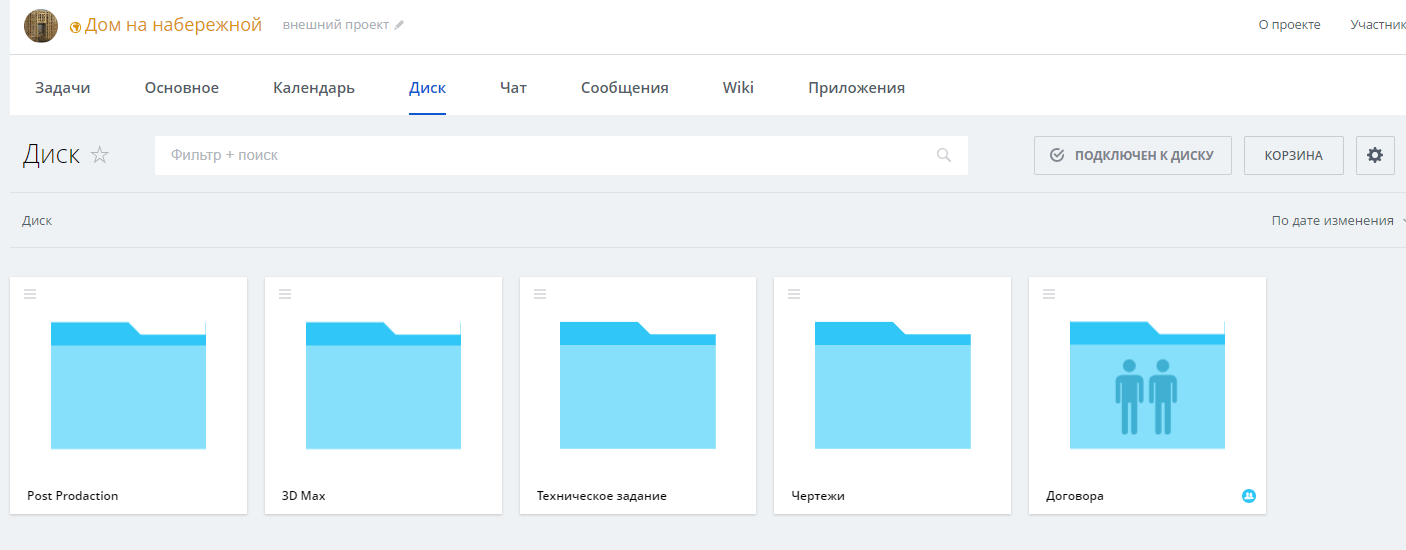This screenshot has height=550, width=1406.
Task: Switch to the Календарь tab
Action: pos(314,88)
